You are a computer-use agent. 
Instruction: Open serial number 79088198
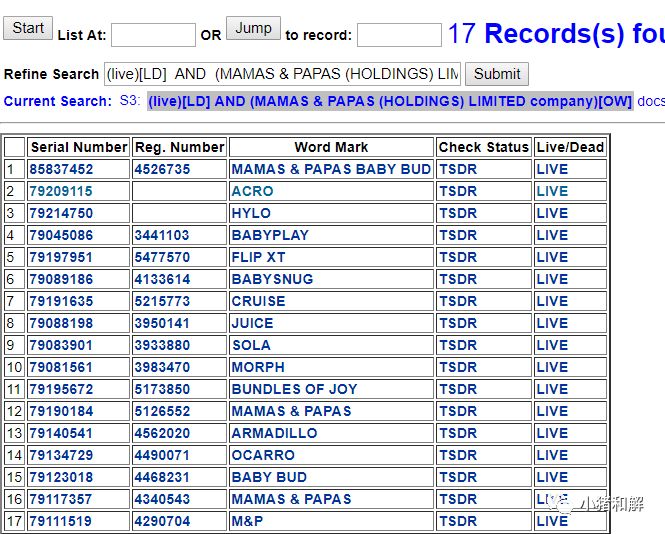click(x=61, y=324)
